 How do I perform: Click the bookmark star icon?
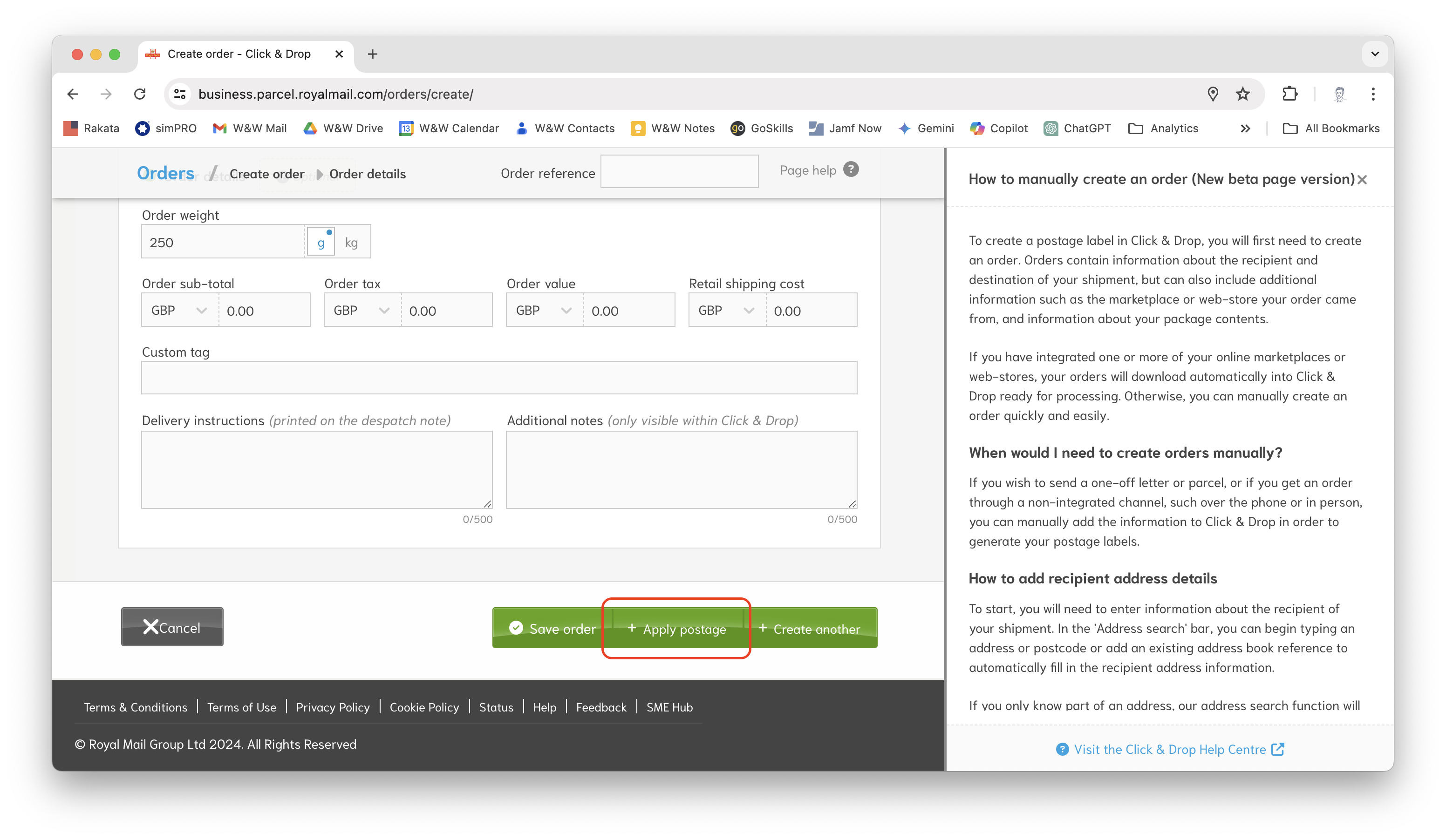(x=1243, y=94)
